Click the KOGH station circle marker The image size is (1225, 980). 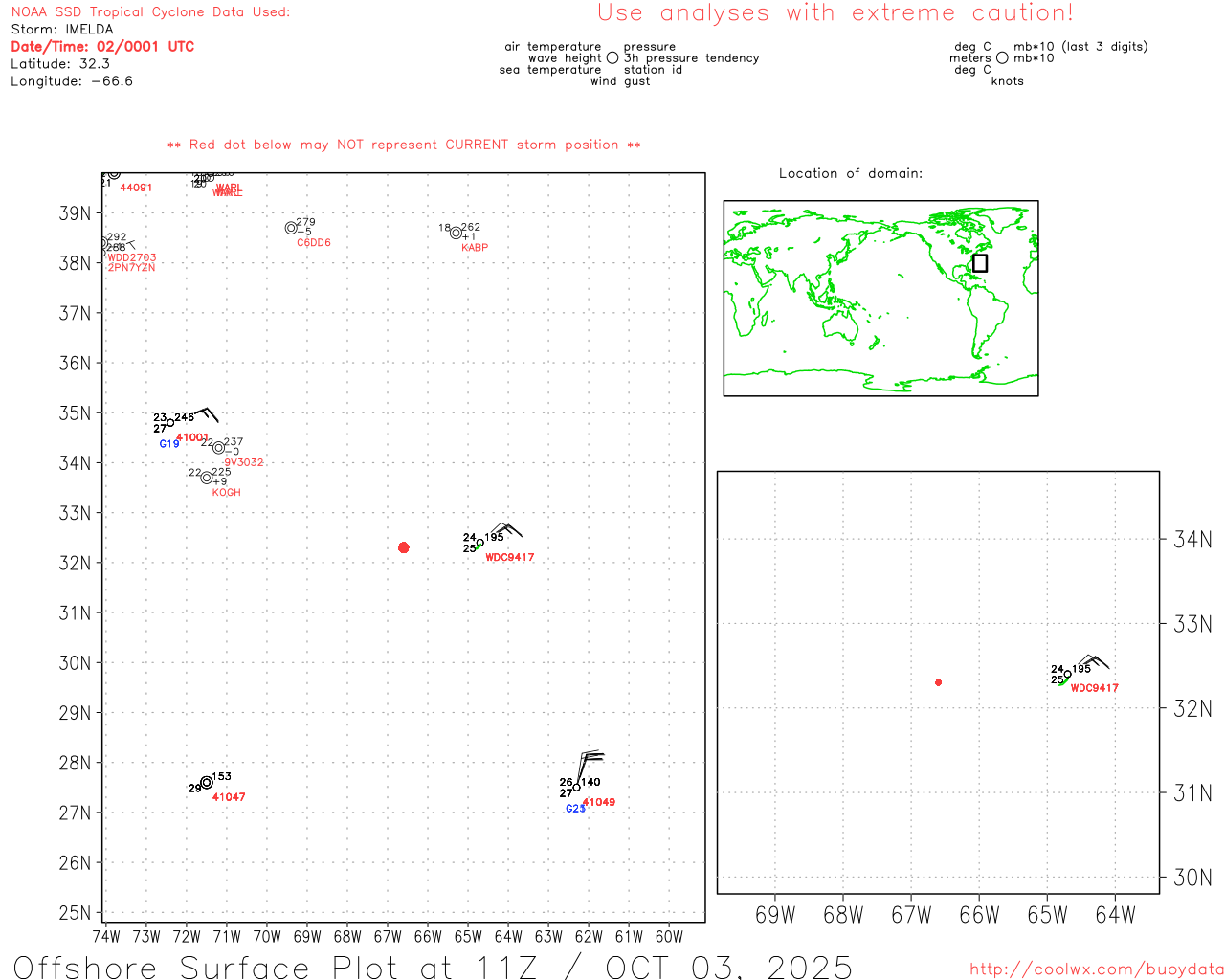point(207,478)
